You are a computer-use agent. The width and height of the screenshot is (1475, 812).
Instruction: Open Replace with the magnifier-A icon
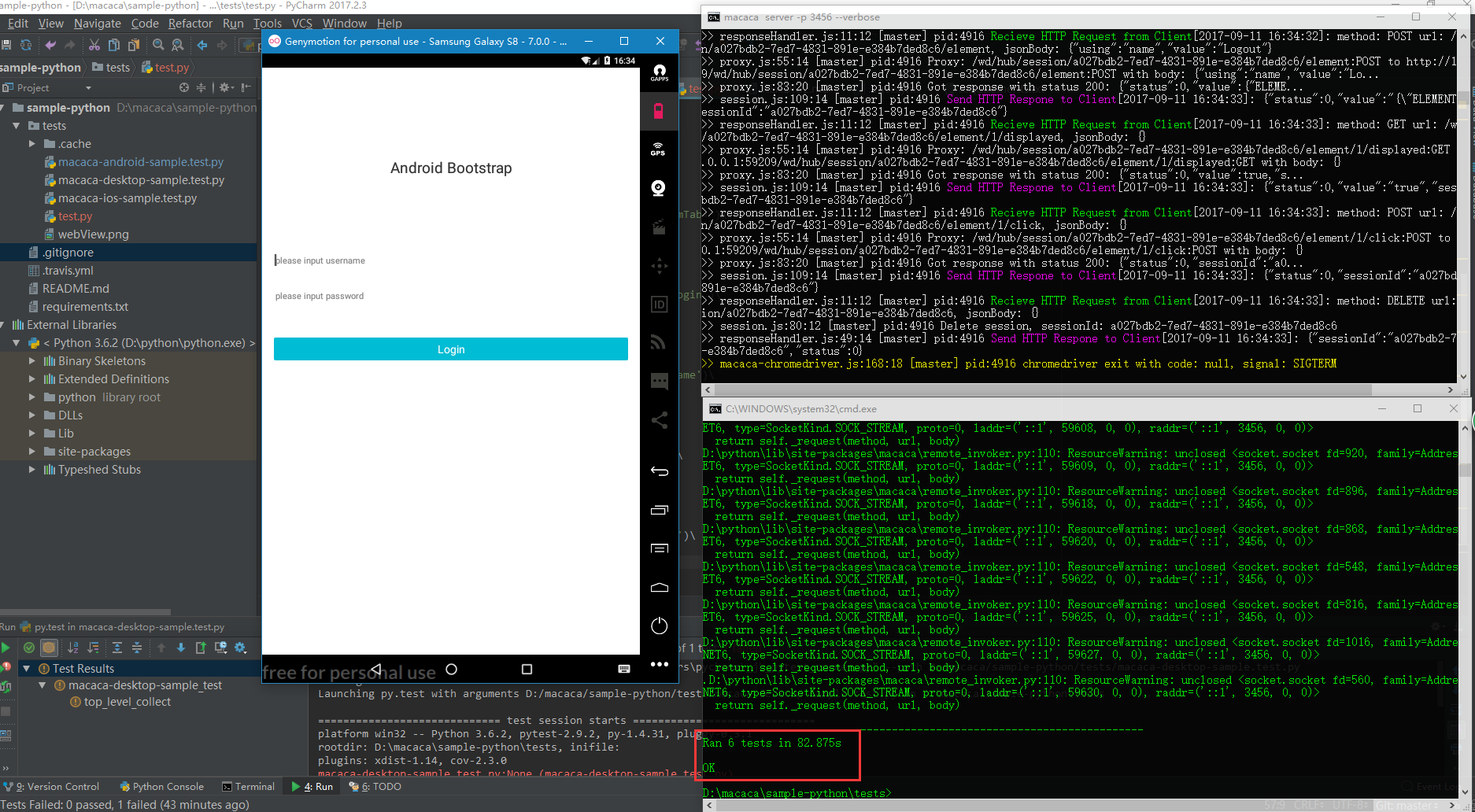[x=178, y=45]
